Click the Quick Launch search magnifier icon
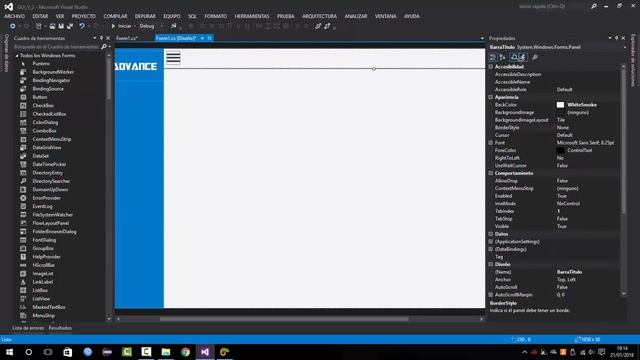The image size is (640, 360). [x=594, y=6]
